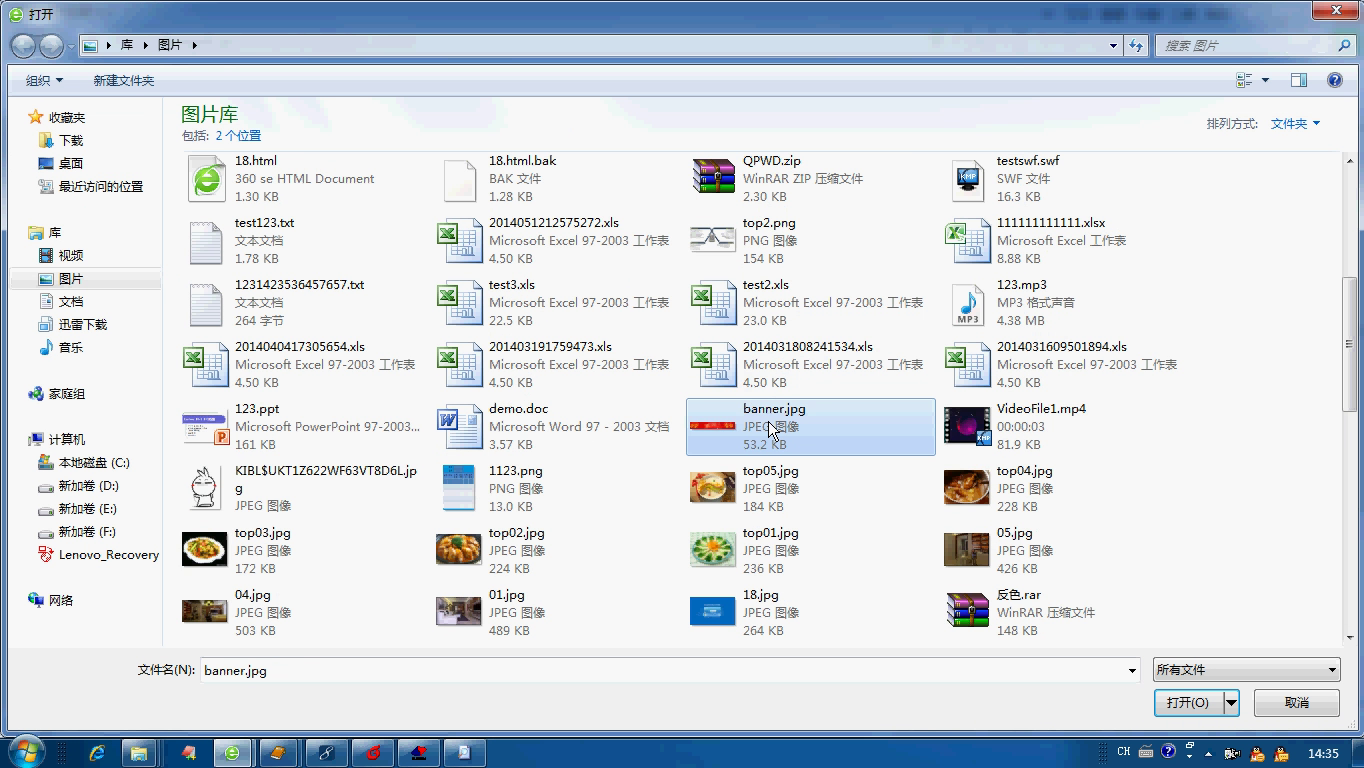This screenshot has height=768, width=1364.
Task: Open the address bar history dropdown
Action: coord(1113,45)
